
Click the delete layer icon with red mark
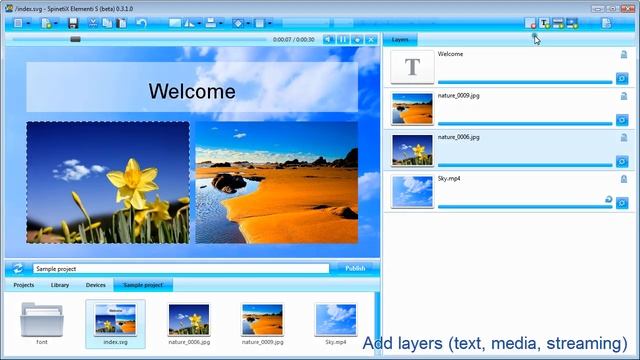[x=530, y=23]
